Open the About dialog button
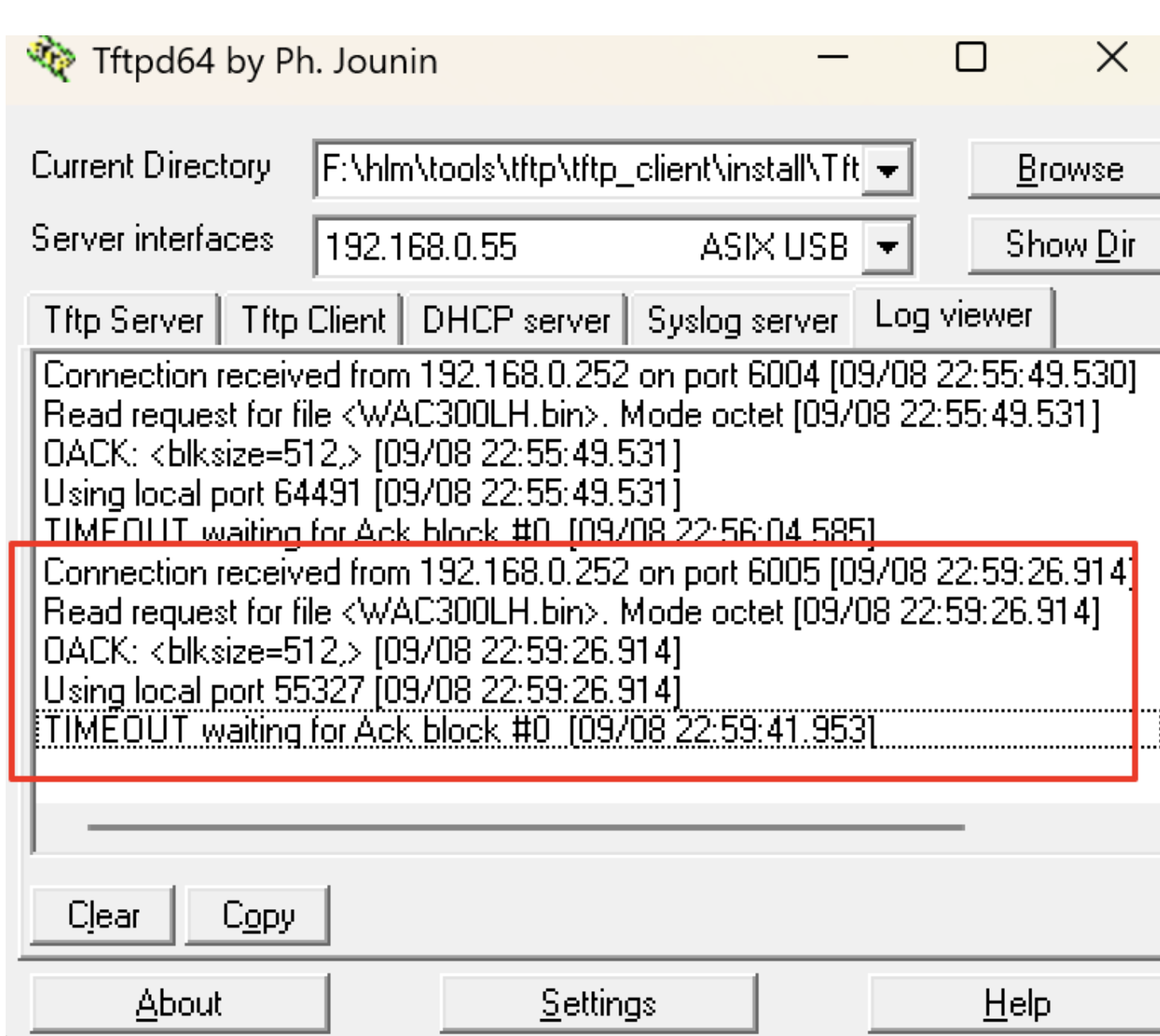The image size is (1160, 1036). (x=180, y=1003)
